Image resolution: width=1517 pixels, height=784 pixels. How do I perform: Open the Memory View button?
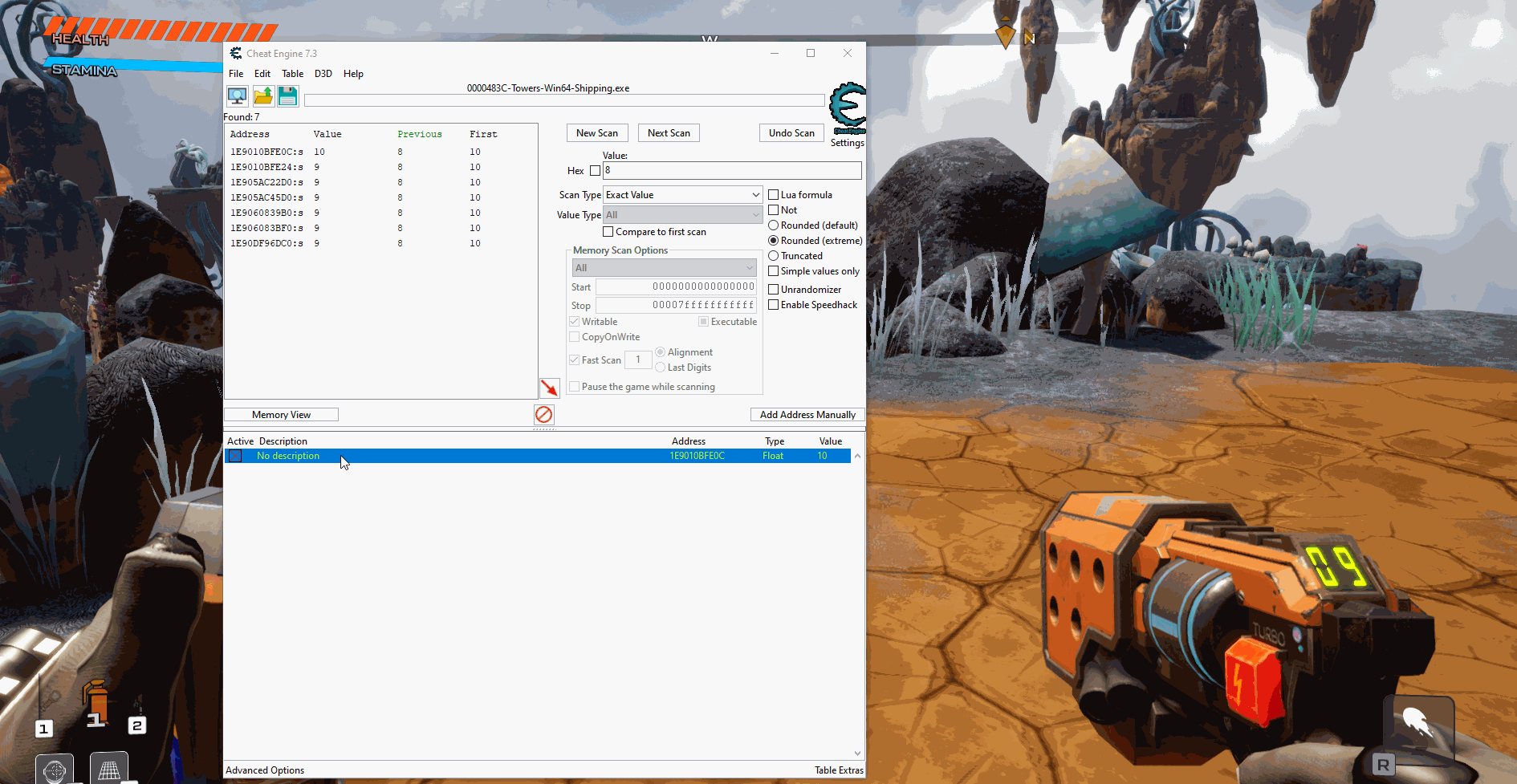point(281,415)
